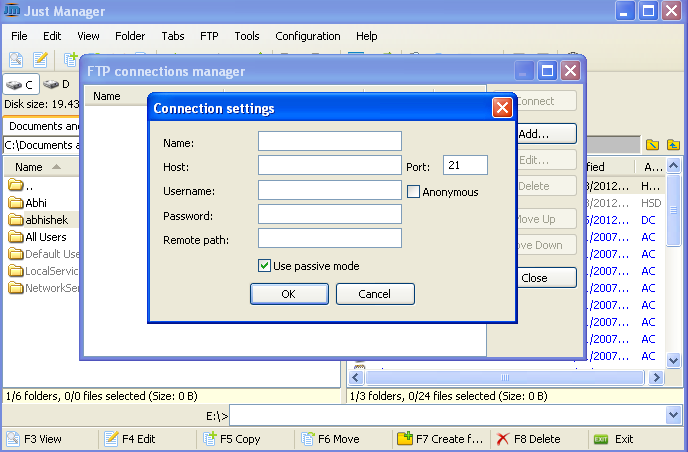Enable the Anonymous checkbox
The image size is (688, 452).
[x=413, y=191]
